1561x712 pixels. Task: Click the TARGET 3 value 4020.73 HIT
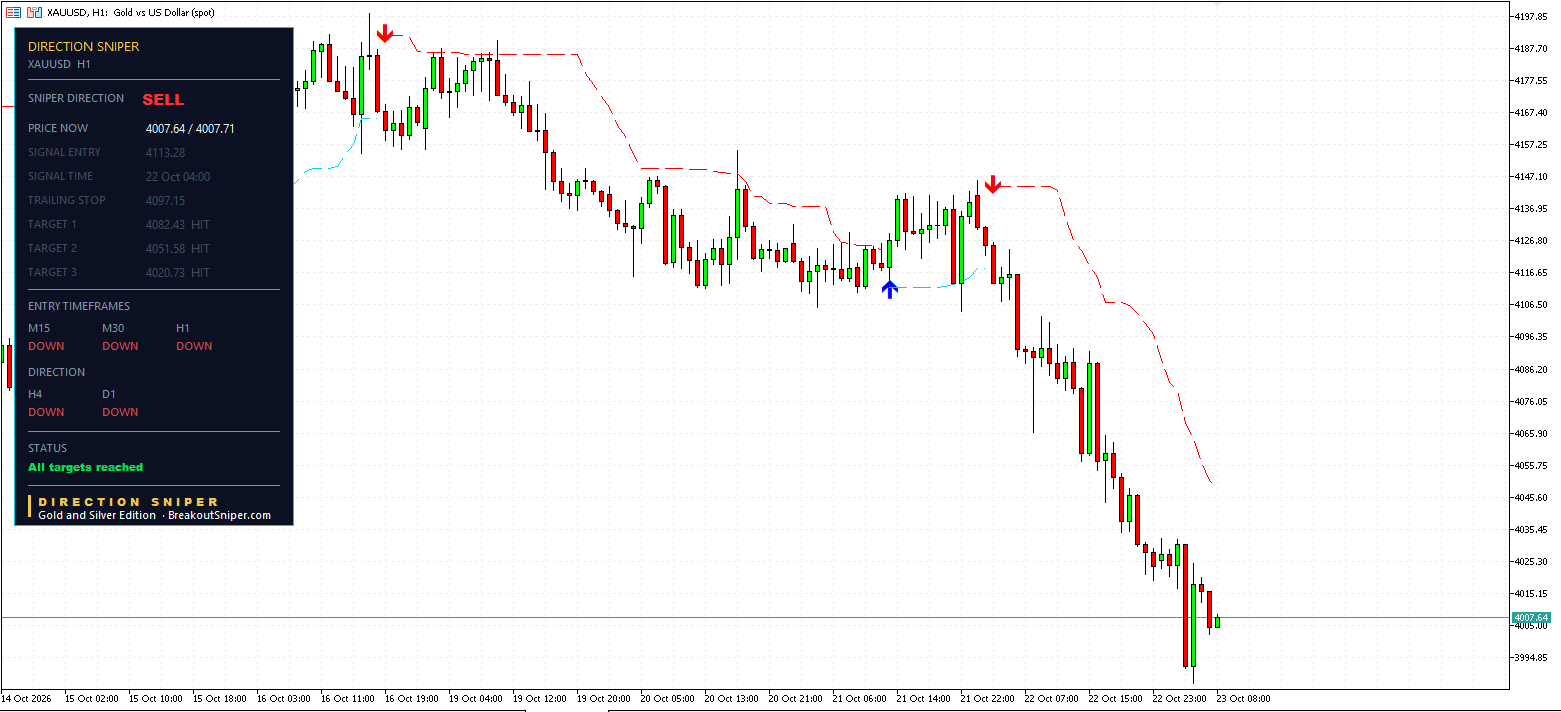click(178, 273)
